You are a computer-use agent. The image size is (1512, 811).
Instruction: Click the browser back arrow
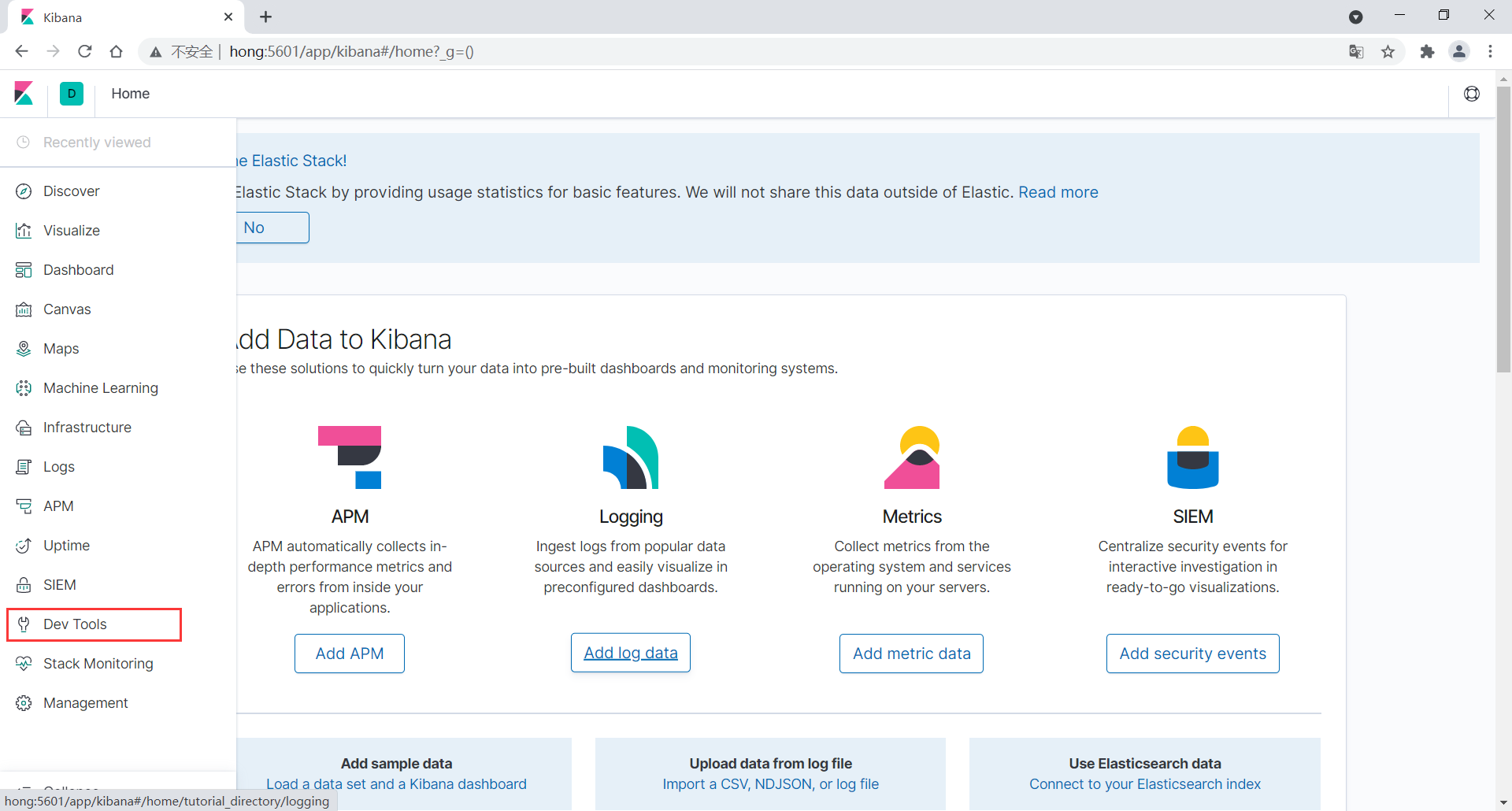point(22,52)
